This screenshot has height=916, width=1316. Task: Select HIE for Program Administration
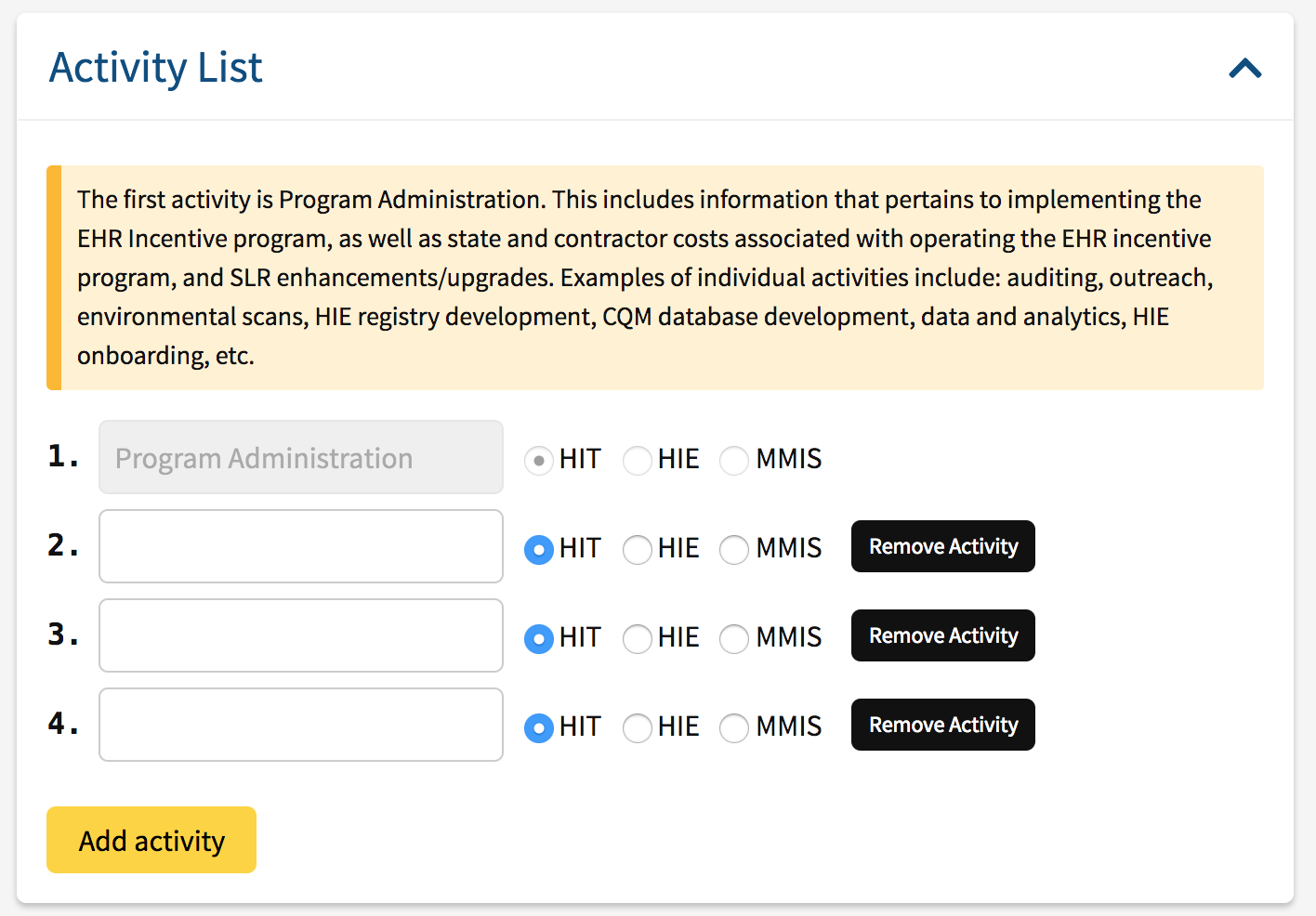[638, 461]
